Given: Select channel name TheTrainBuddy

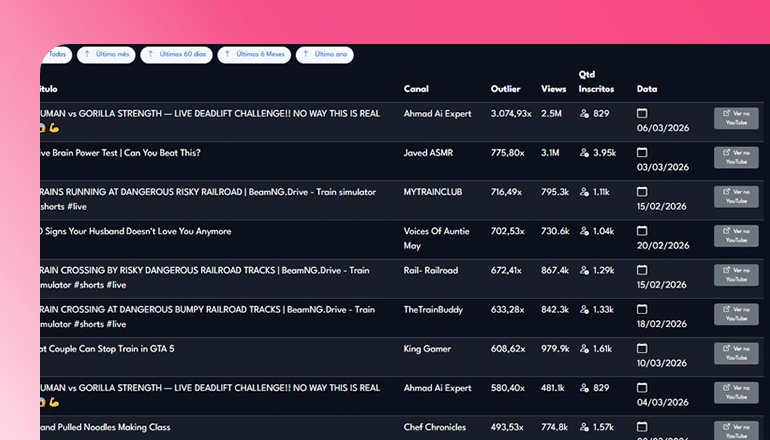Looking at the screenshot, I should pyautogui.click(x=433, y=310).
